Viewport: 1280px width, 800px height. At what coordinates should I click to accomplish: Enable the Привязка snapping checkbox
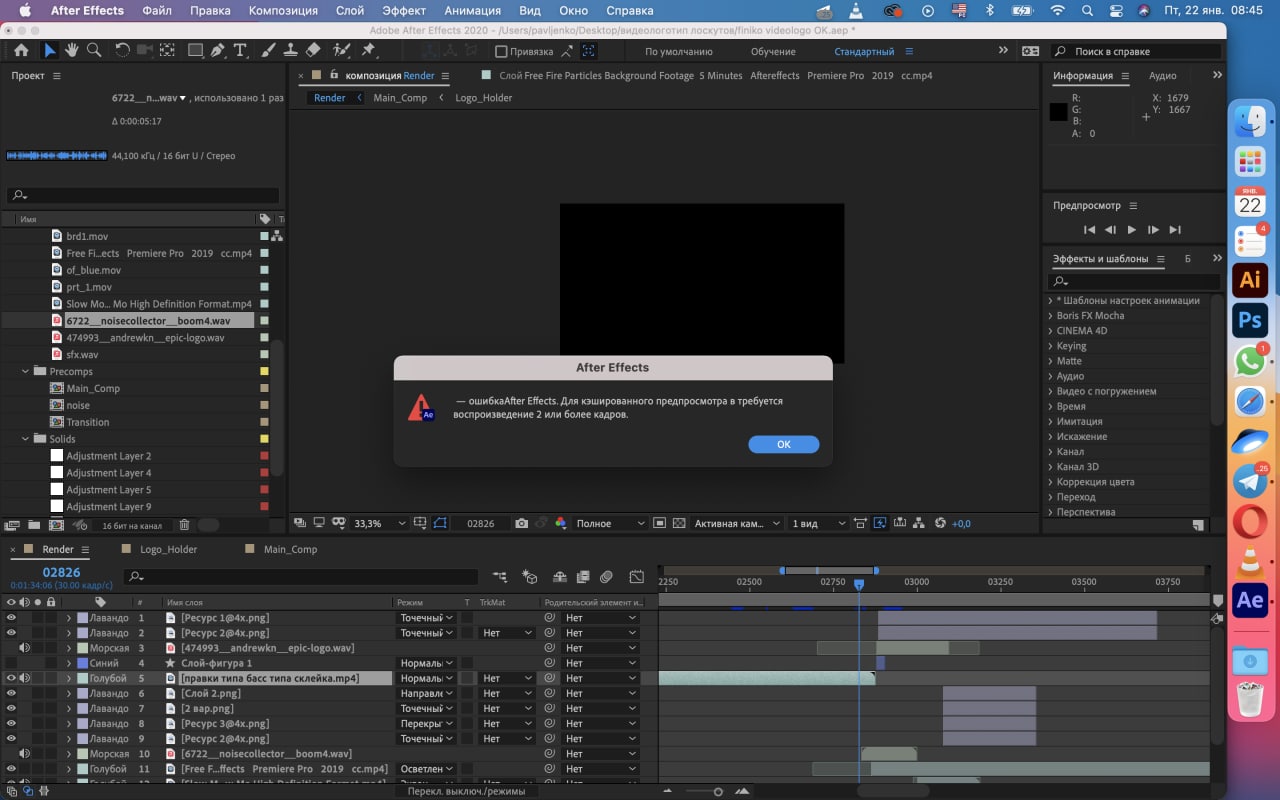coord(502,51)
